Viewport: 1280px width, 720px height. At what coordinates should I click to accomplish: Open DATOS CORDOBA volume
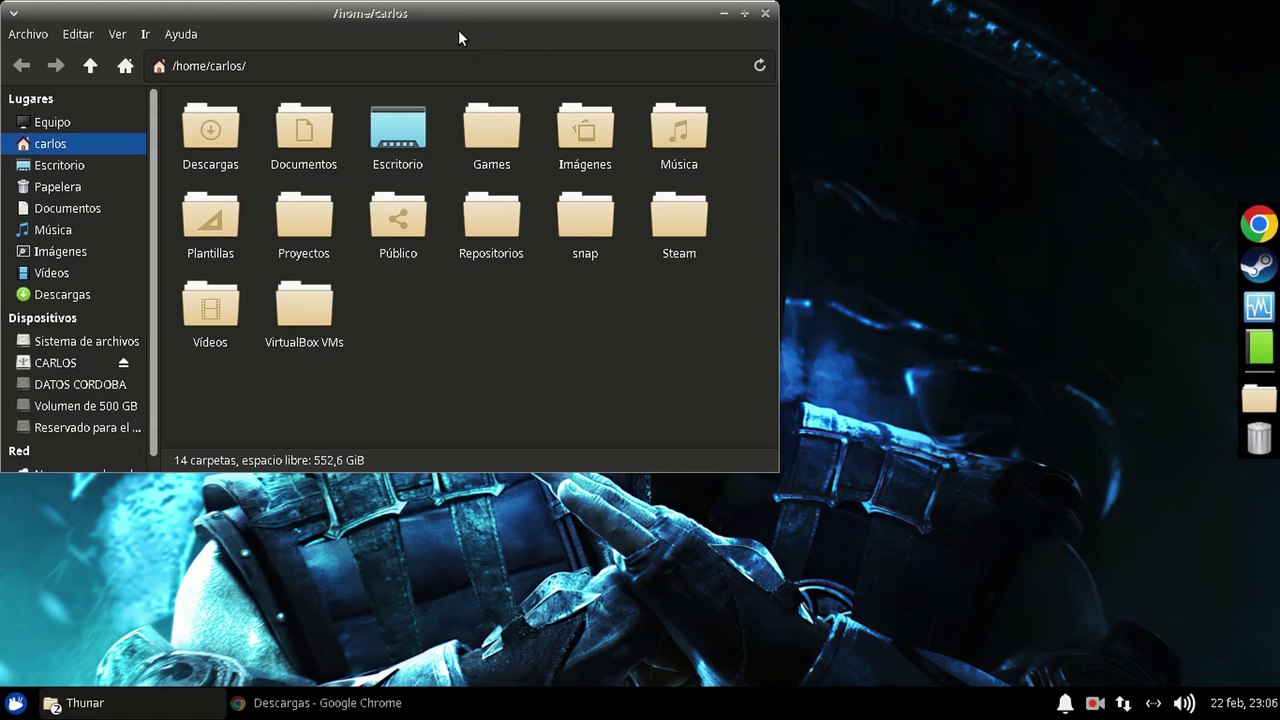(x=73, y=384)
